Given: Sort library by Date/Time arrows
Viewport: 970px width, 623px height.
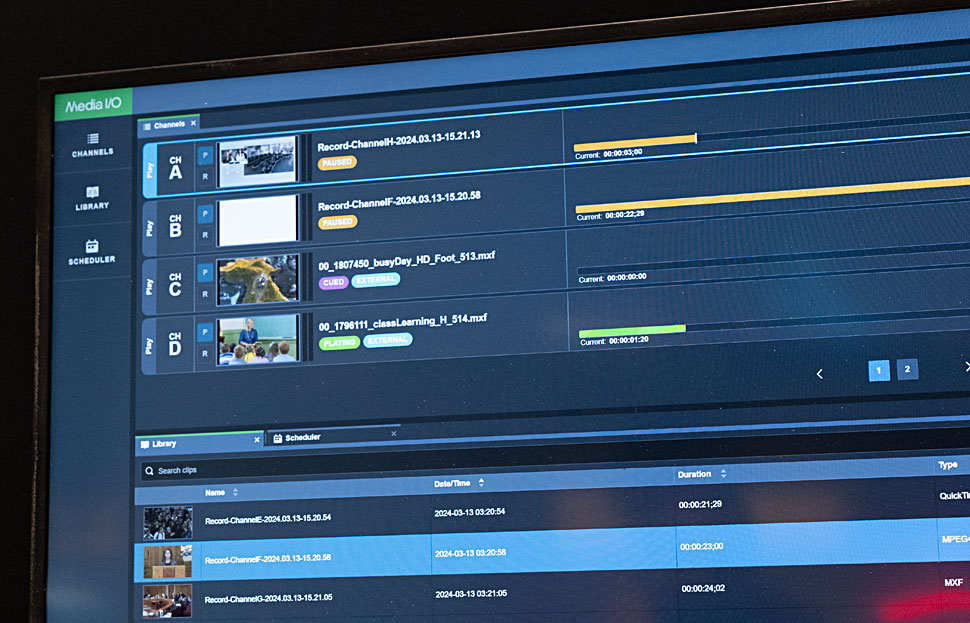Looking at the screenshot, I should 481,483.
